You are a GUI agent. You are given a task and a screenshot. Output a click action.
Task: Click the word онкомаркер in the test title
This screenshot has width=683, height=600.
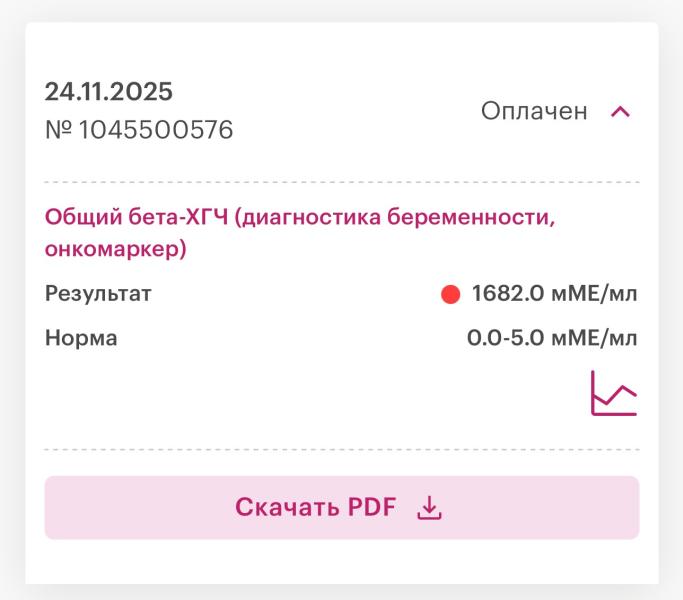point(112,249)
